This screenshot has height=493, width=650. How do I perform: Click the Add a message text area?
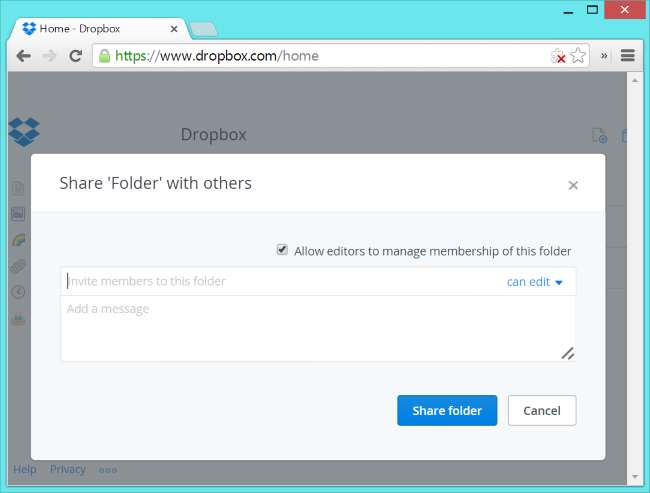318,328
